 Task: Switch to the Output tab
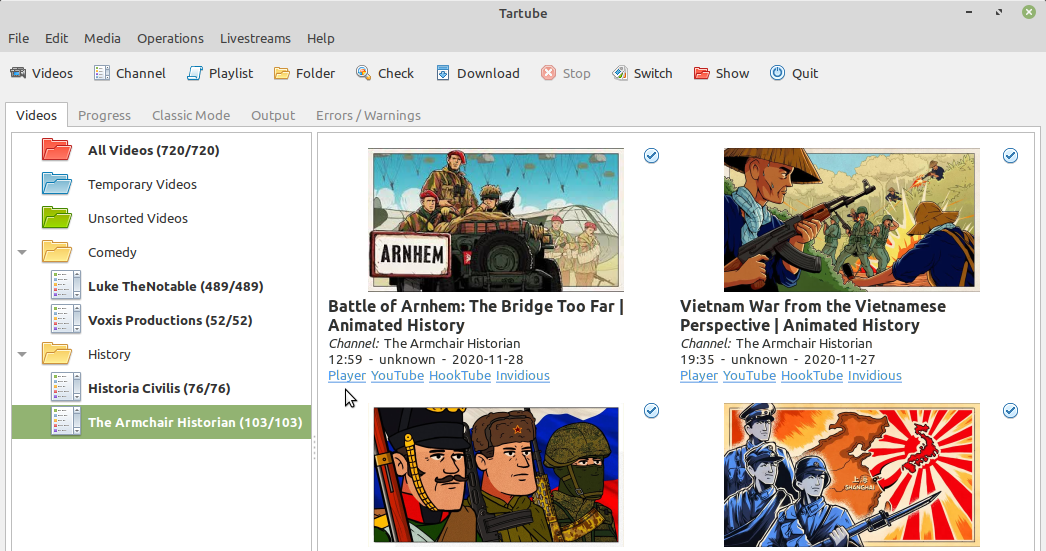coord(273,115)
